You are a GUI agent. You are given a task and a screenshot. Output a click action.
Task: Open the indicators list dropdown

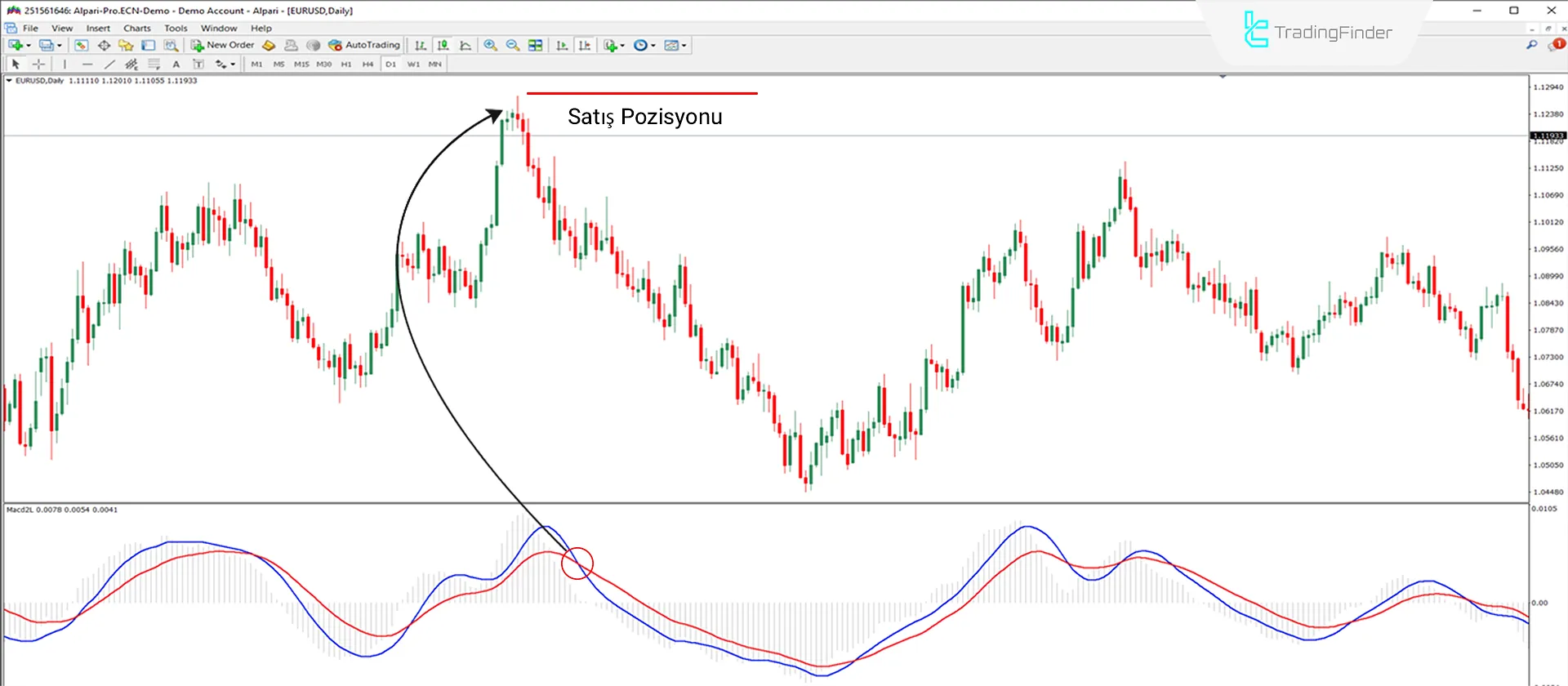(x=622, y=46)
